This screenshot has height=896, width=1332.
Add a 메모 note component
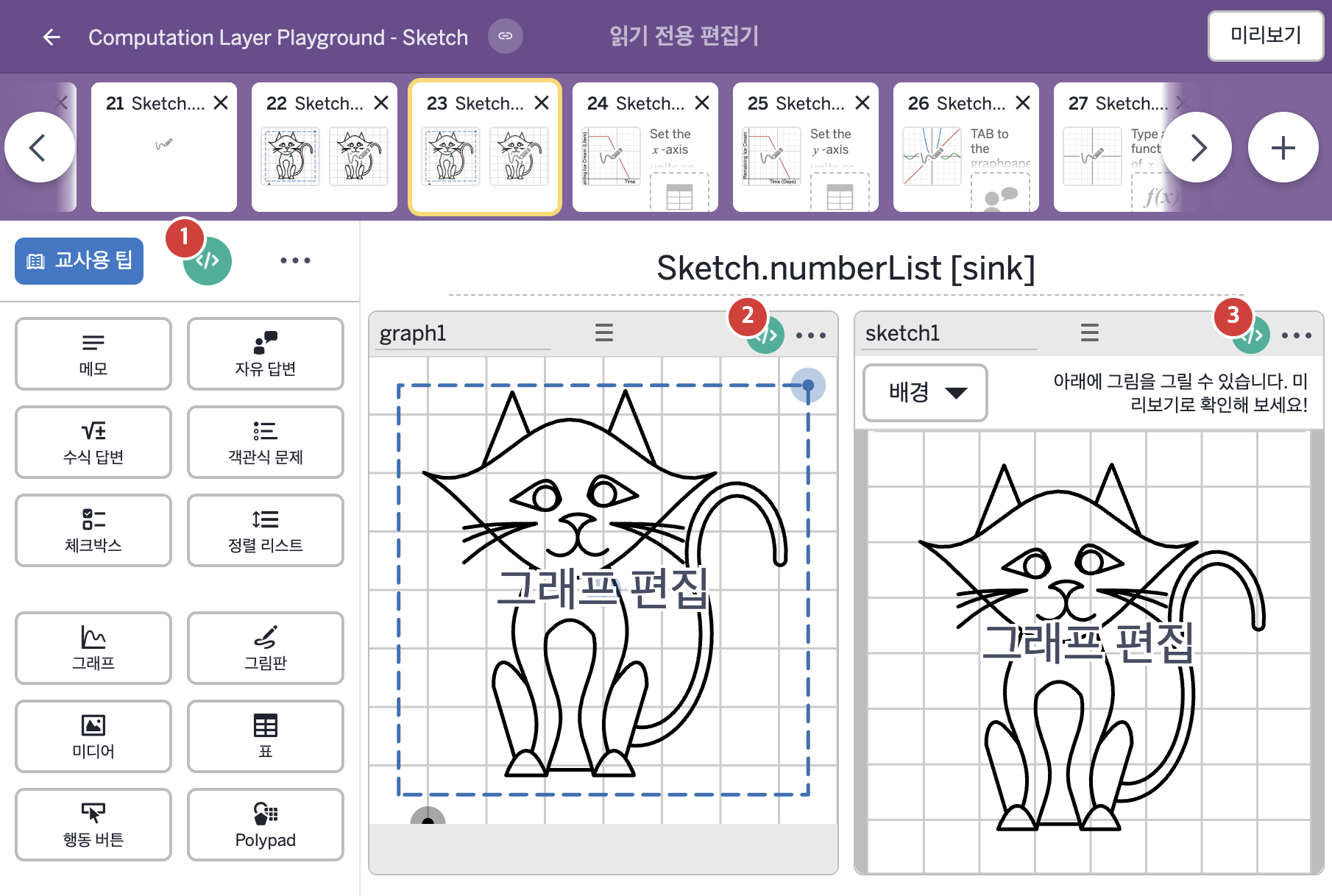(93, 354)
